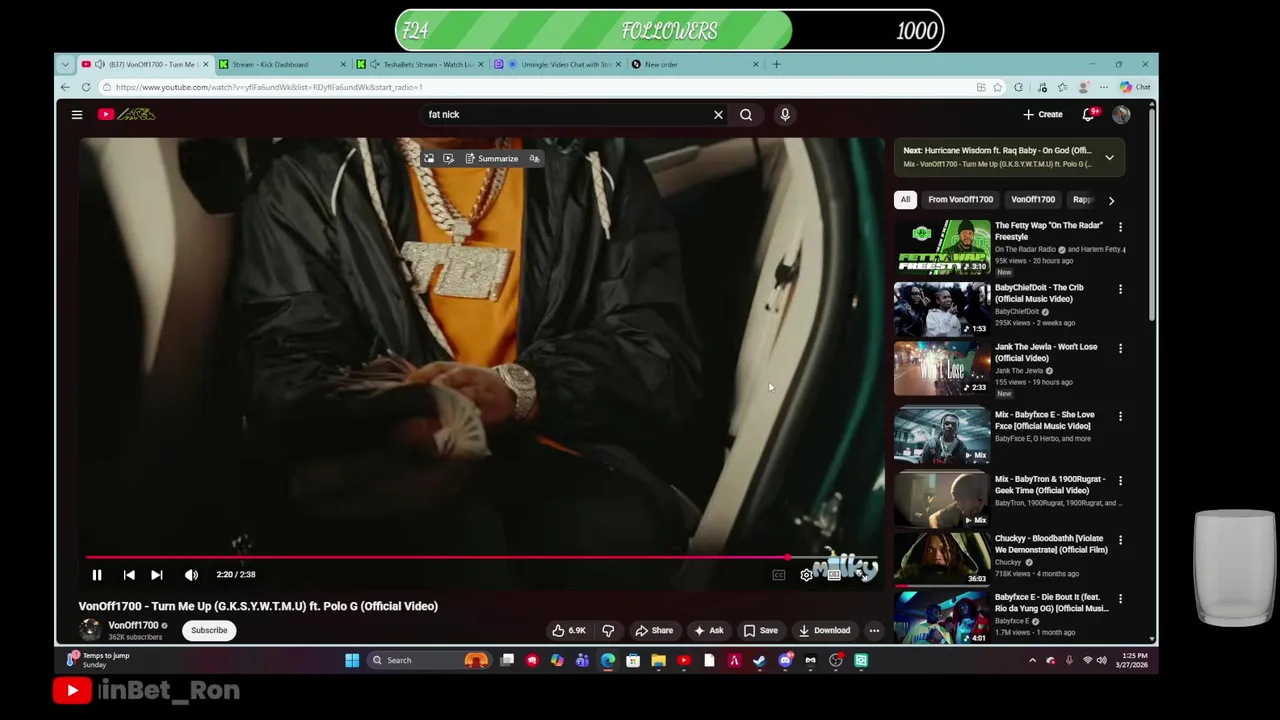Open a new browser tab

776,64
